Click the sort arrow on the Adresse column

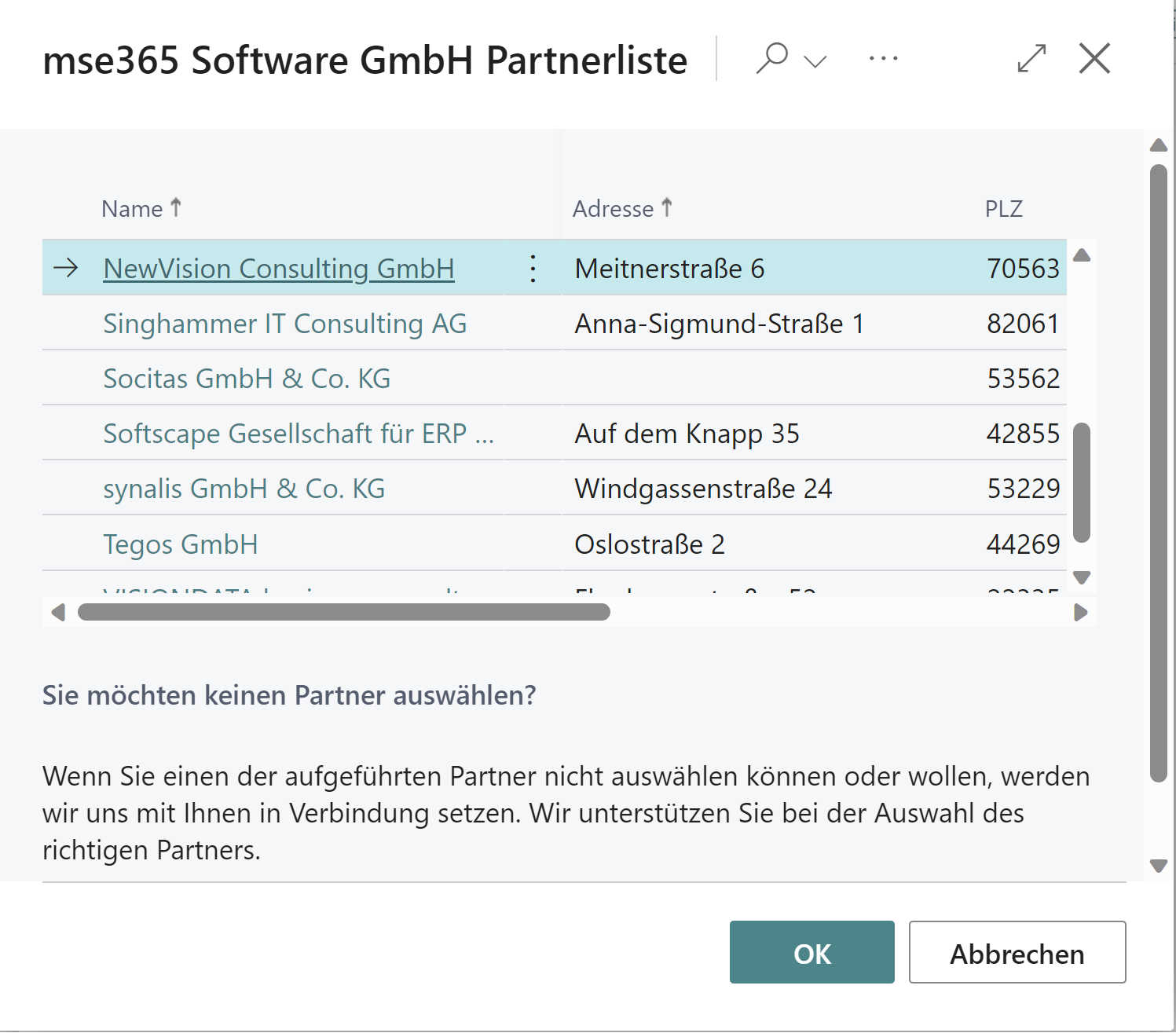(x=666, y=207)
